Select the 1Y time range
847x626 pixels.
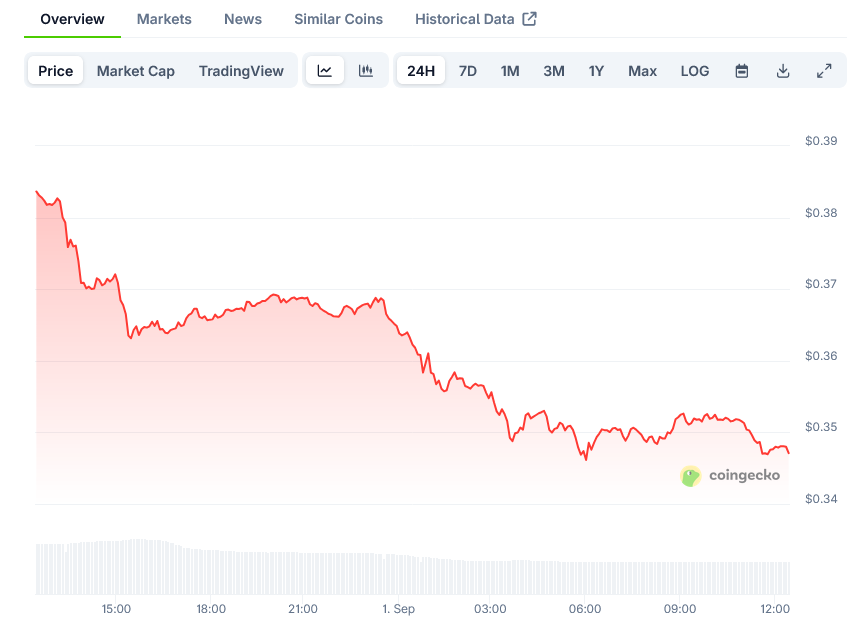point(596,71)
